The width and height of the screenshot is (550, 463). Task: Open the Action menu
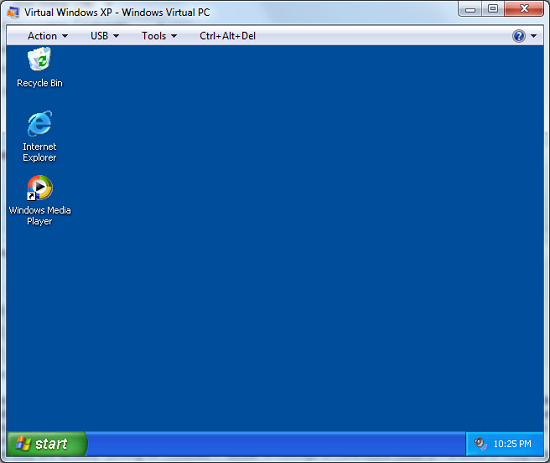coord(48,36)
